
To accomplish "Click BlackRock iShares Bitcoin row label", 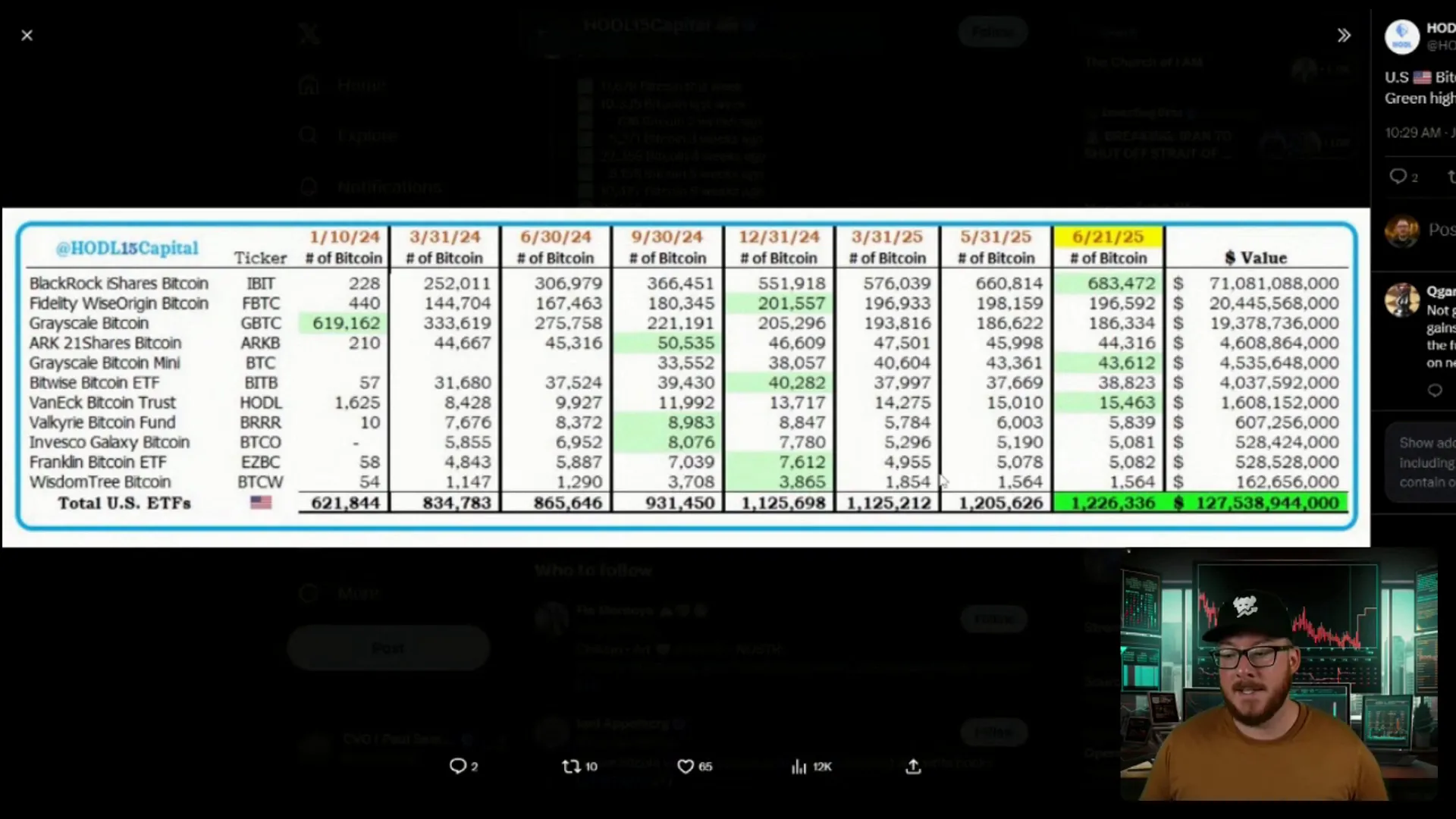I will point(119,284).
